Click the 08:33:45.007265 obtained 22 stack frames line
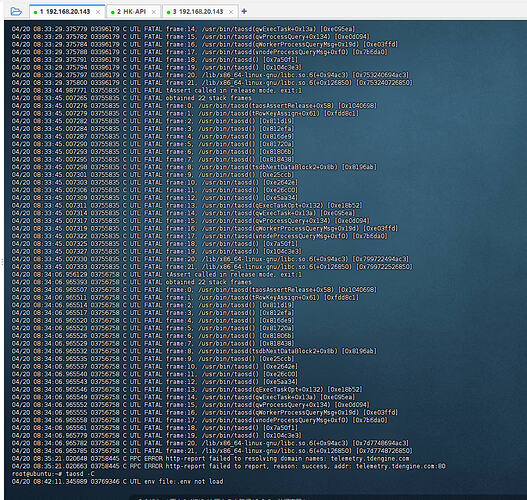This screenshot has width=527, height=500. (131, 98)
